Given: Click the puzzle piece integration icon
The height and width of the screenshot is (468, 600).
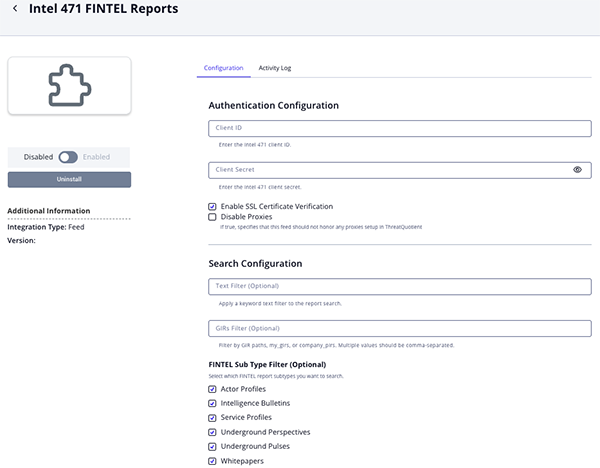Looking at the screenshot, I should click(x=70, y=85).
